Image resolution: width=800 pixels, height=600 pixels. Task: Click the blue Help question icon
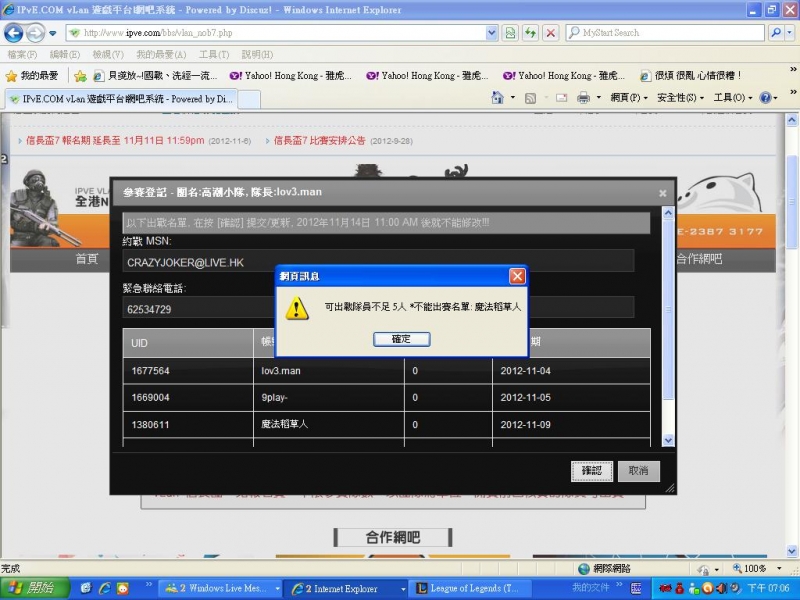765,97
